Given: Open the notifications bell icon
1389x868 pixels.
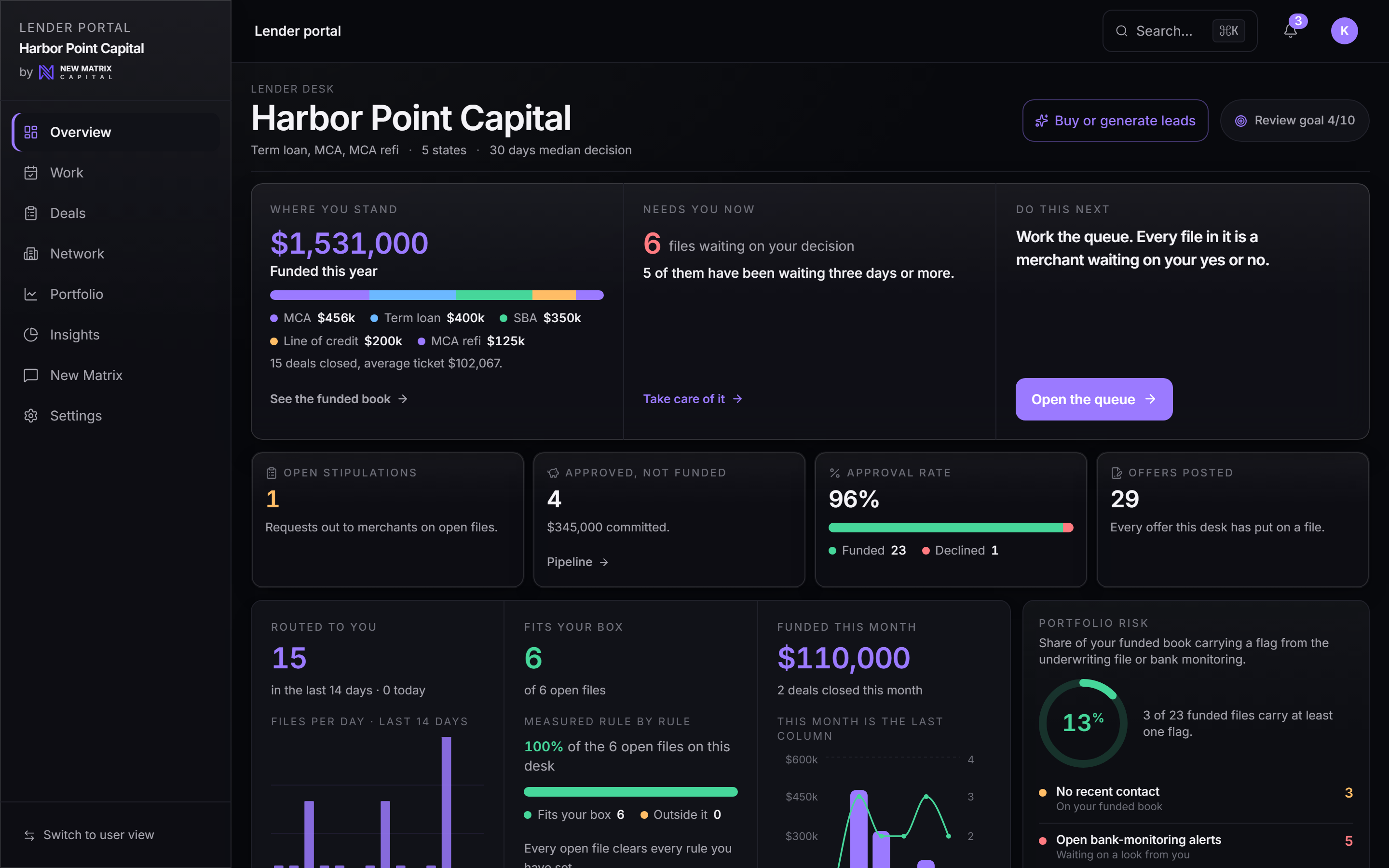Looking at the screenshot, I should [1290, 31].
